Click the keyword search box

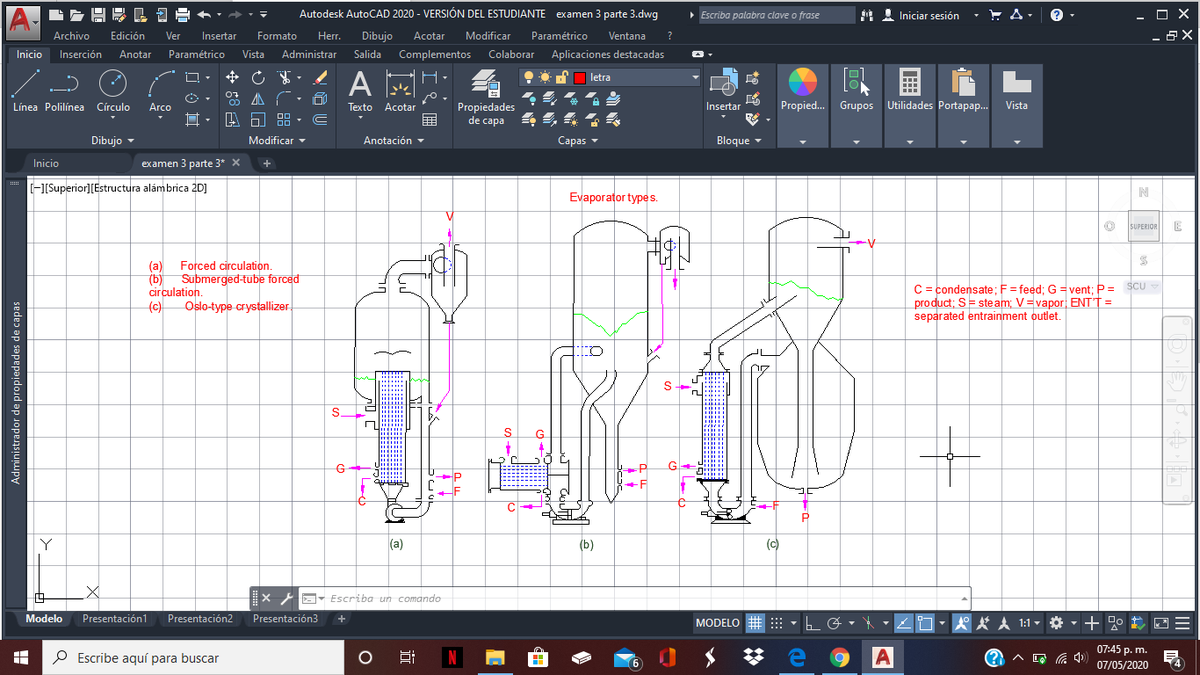click(776, 15)
